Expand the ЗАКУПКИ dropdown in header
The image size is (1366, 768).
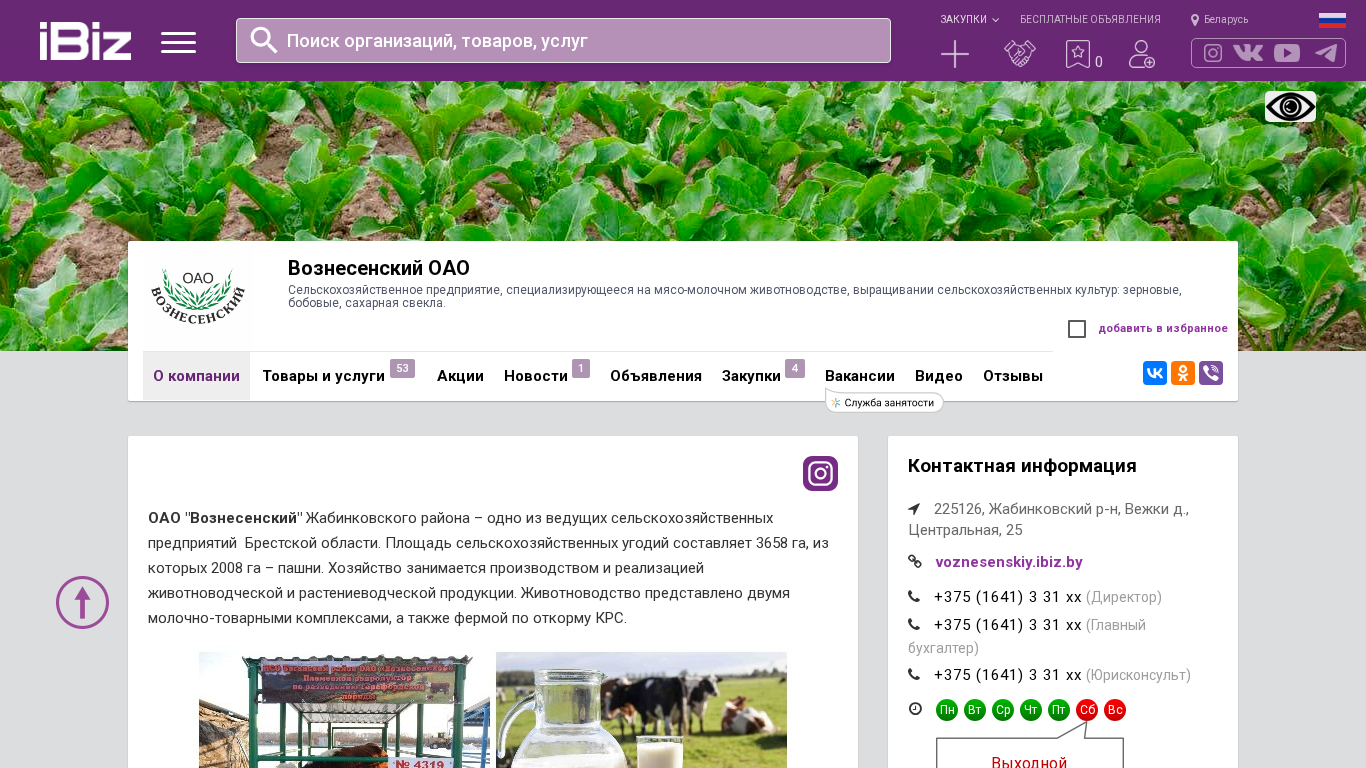tap(969, 20)
